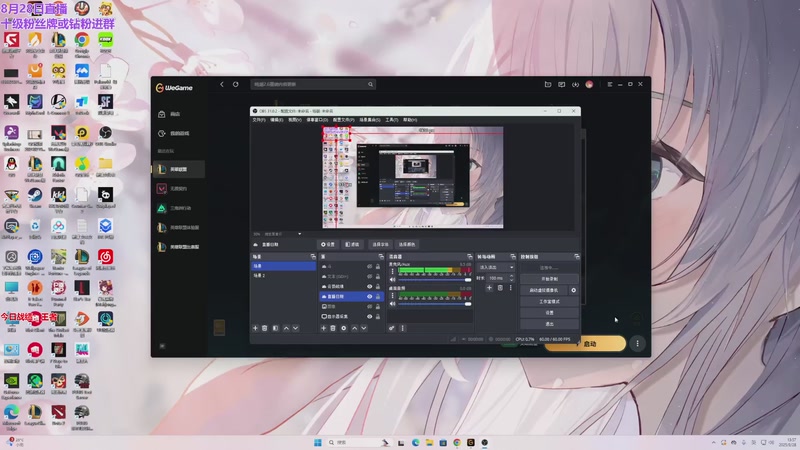Go back in WeGame
The height and width of the screenshot is (450, 800).
pos(222,84)
